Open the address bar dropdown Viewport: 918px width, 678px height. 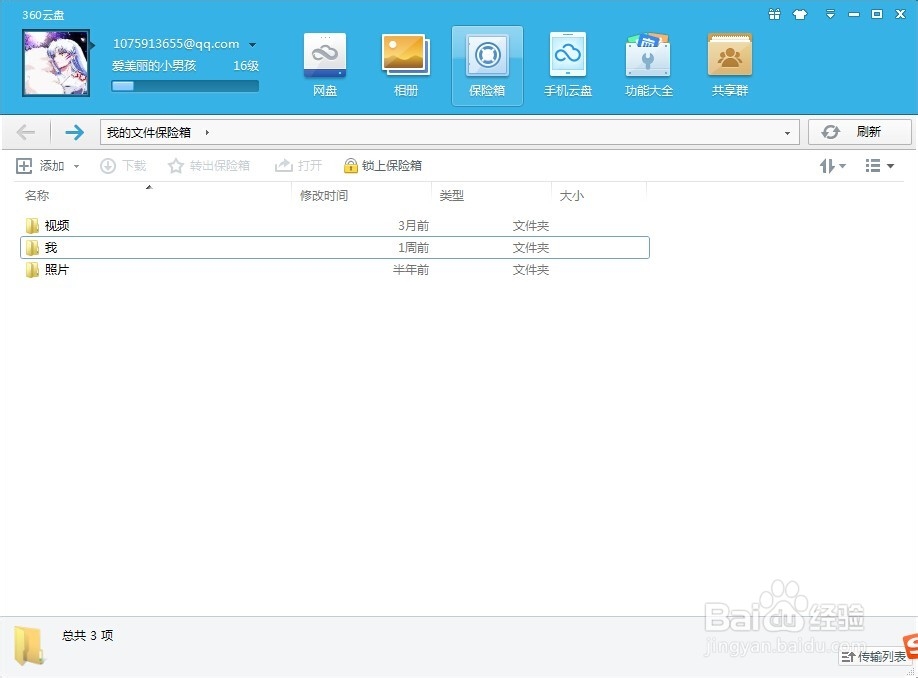(786, 131)
